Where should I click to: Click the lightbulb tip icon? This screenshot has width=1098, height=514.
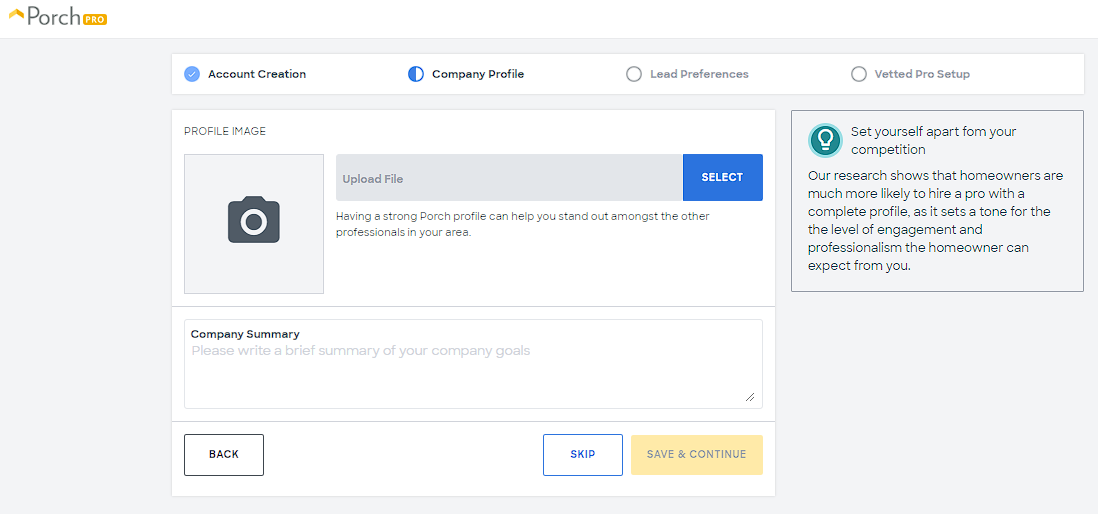point(825,140)
